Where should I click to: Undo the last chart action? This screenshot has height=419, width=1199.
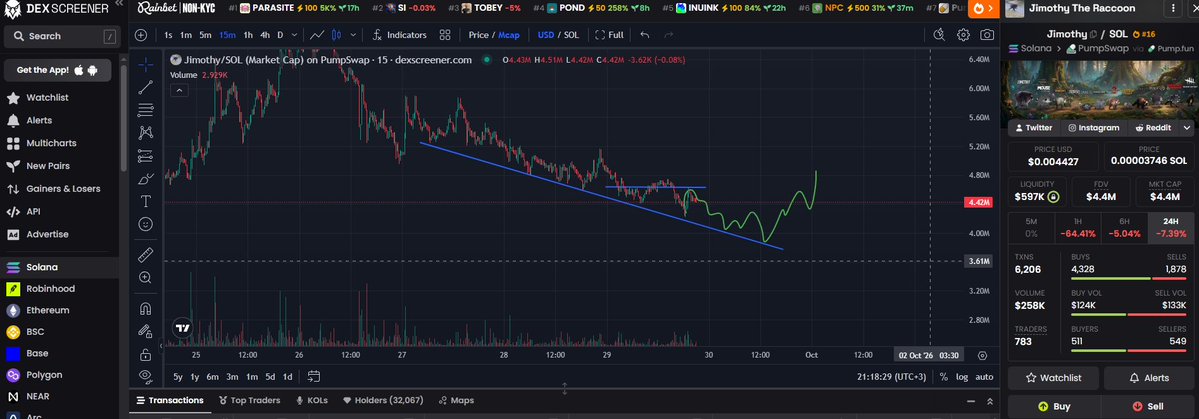tap(645, 35)
